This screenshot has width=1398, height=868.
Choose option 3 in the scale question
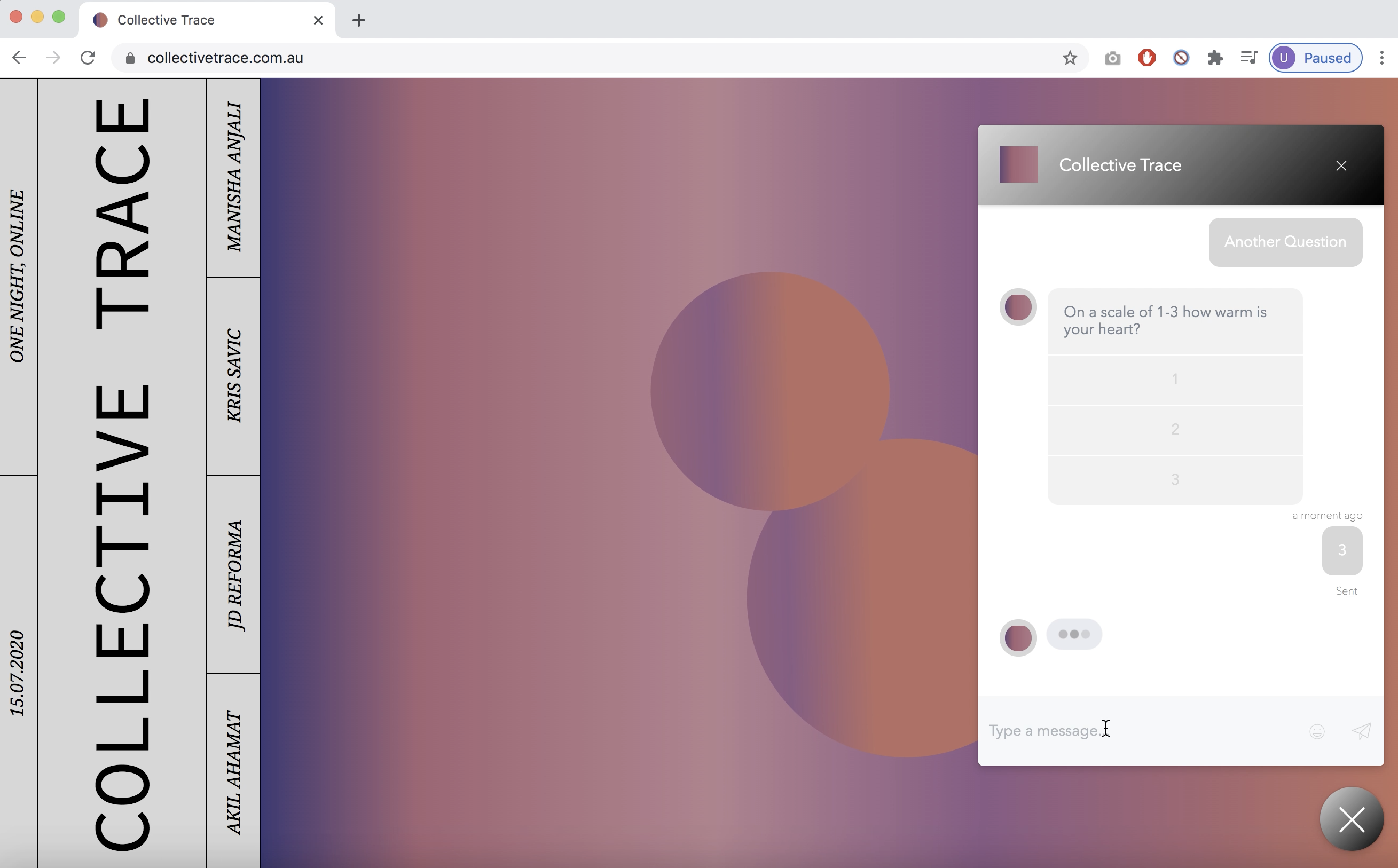1175,479
